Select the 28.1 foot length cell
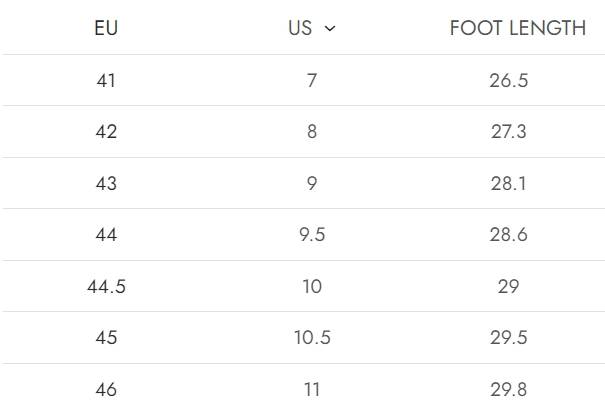605x418 pixels. [508, 183]
